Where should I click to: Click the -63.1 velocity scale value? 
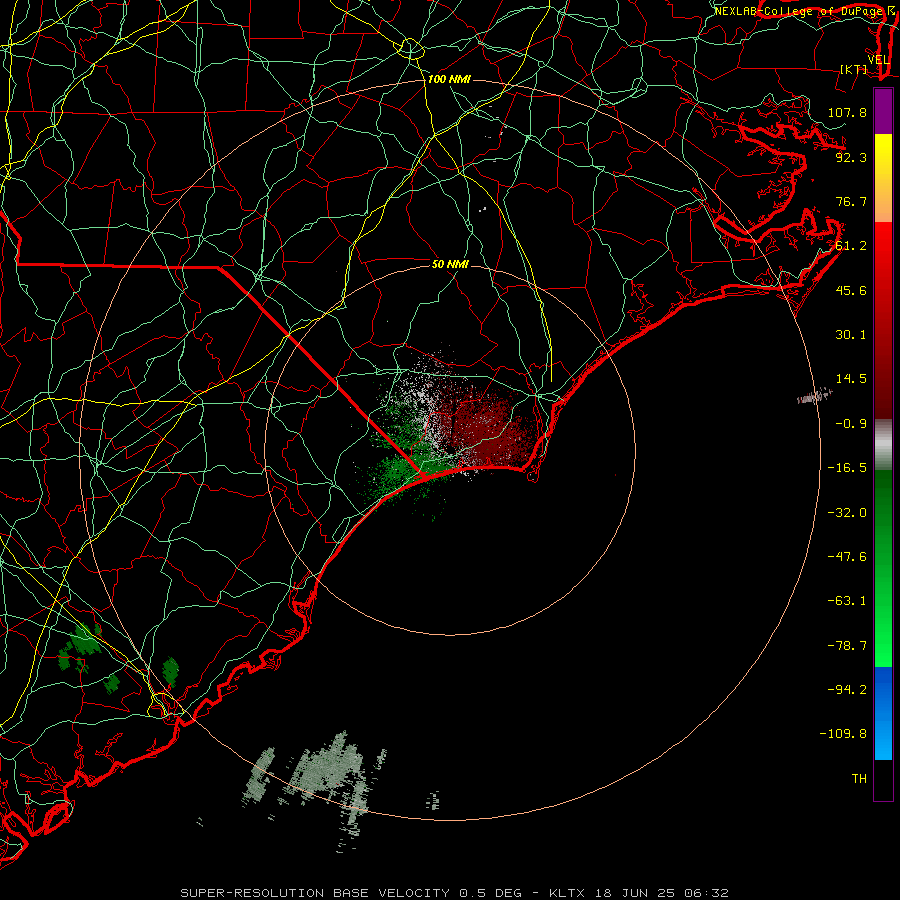847,601
